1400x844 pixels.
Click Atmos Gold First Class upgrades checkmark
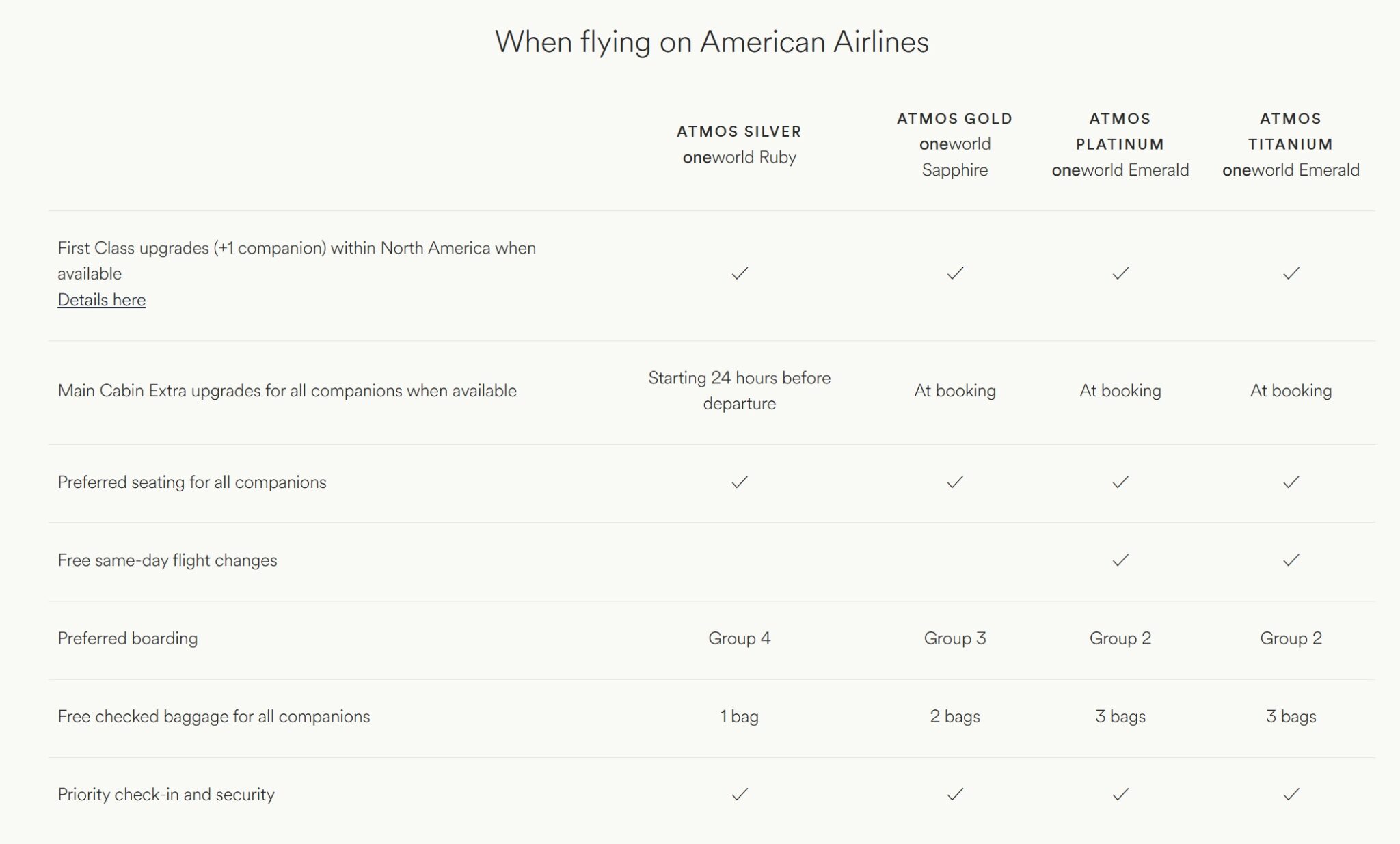(955, 273)
